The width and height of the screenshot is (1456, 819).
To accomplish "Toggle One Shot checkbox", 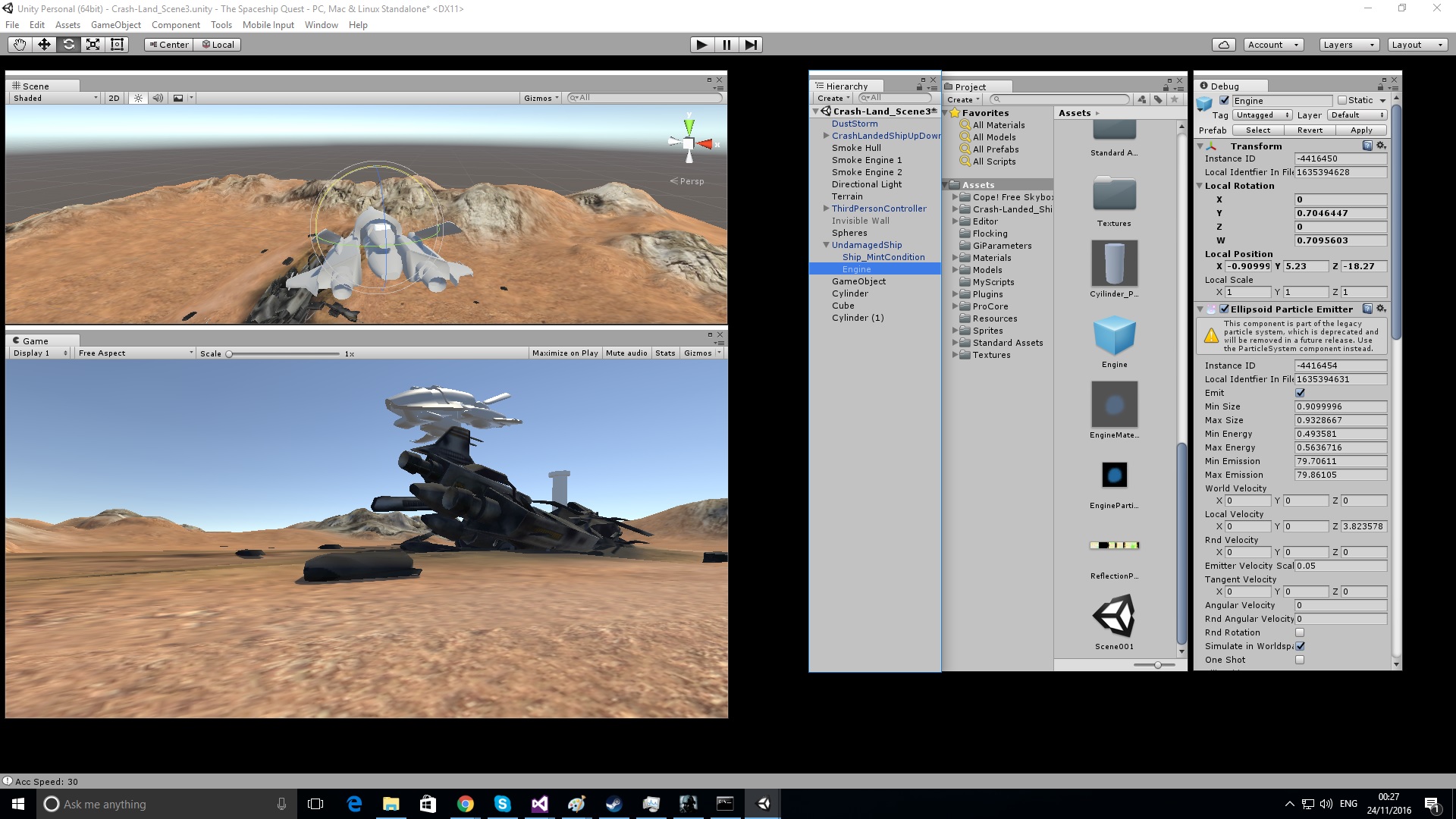I will click(1300, 660).
